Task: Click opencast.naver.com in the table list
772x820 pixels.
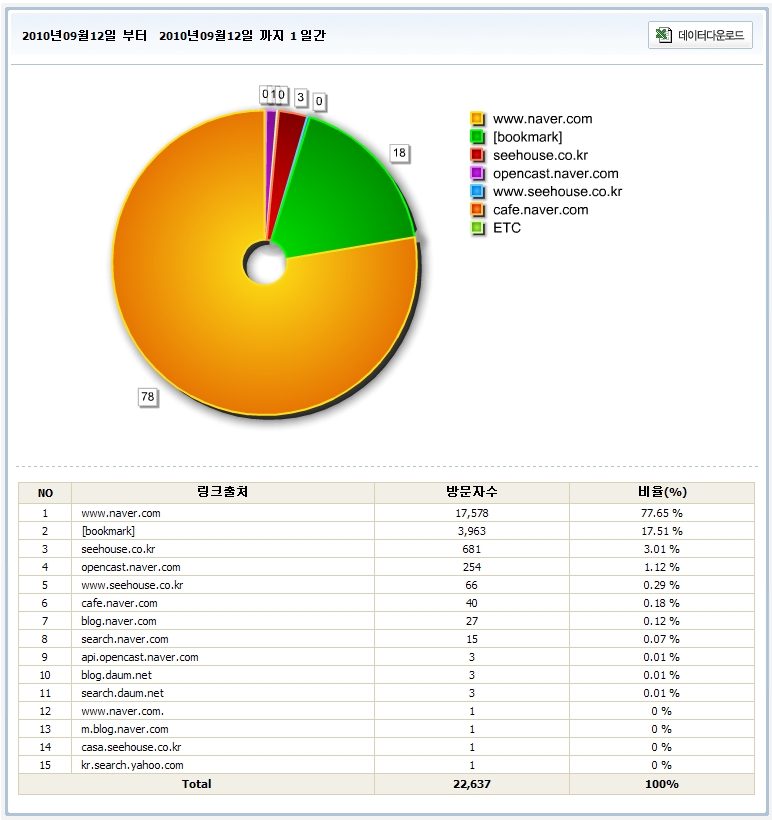Action: (x=131, y=567)
